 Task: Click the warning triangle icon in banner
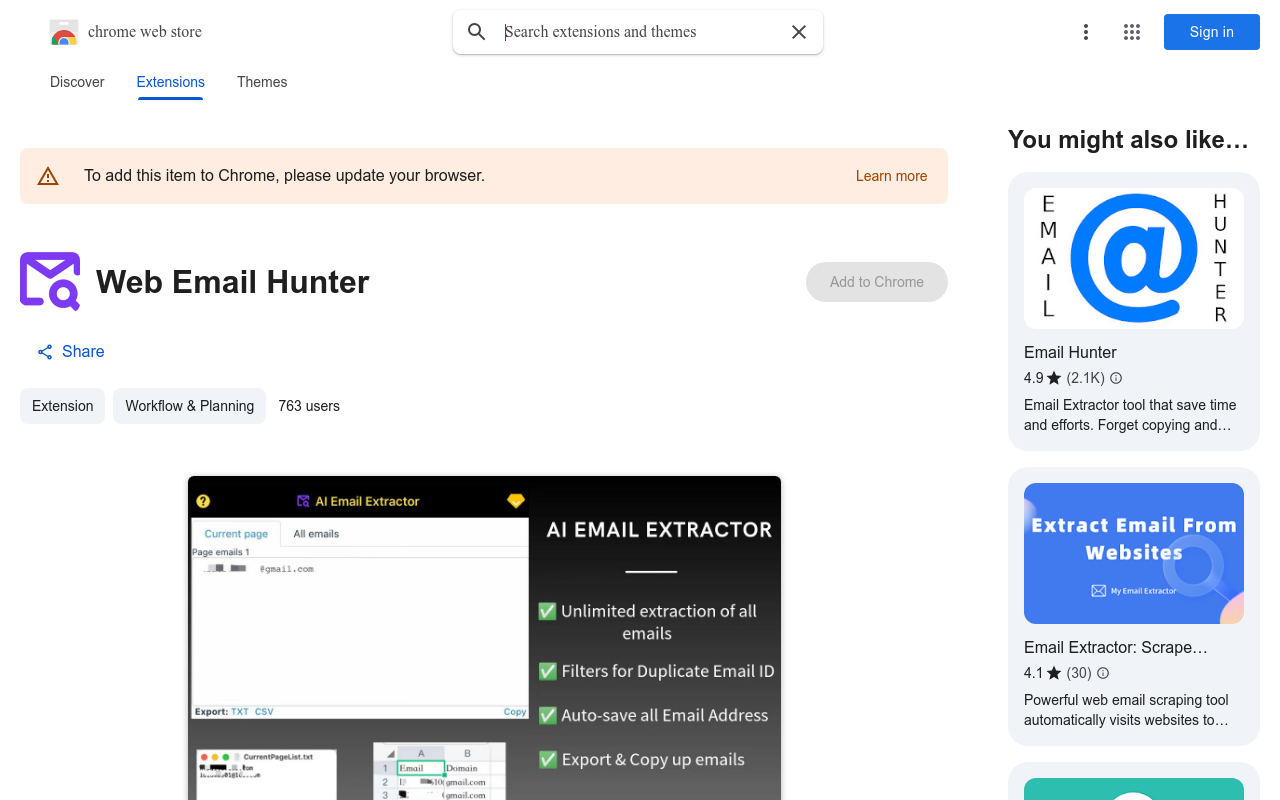coord(48,177)
